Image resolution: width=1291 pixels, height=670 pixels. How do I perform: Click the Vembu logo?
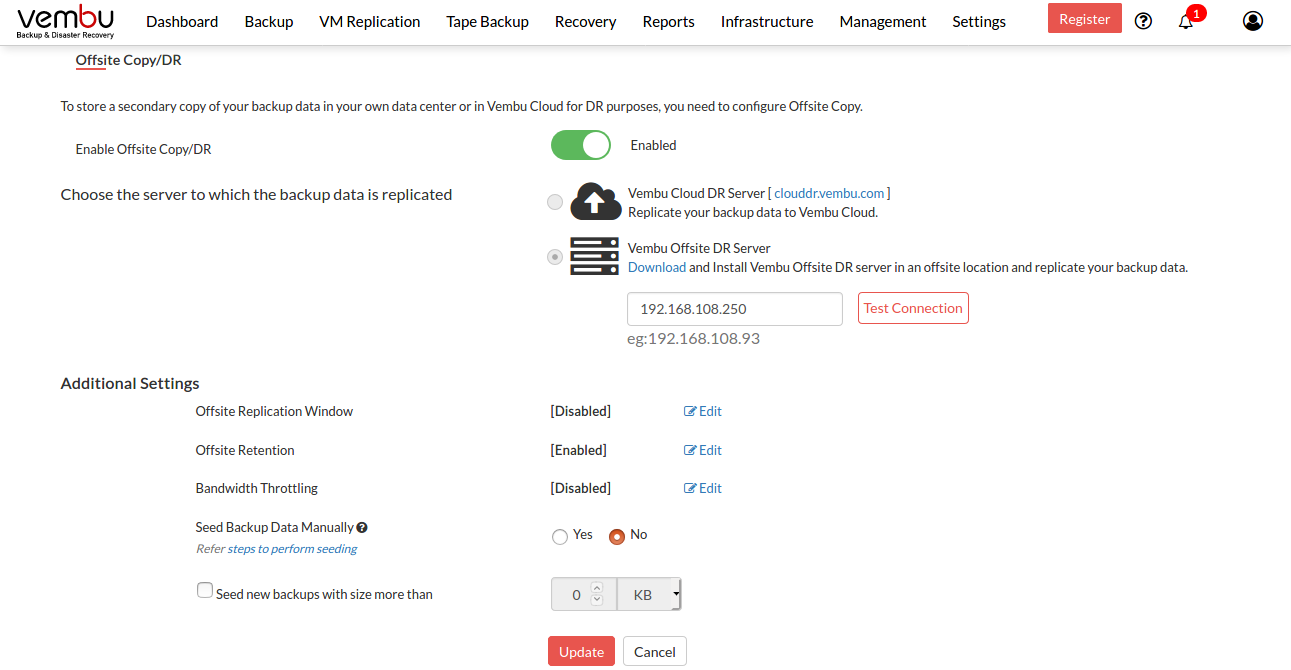[x=66, y=21]
